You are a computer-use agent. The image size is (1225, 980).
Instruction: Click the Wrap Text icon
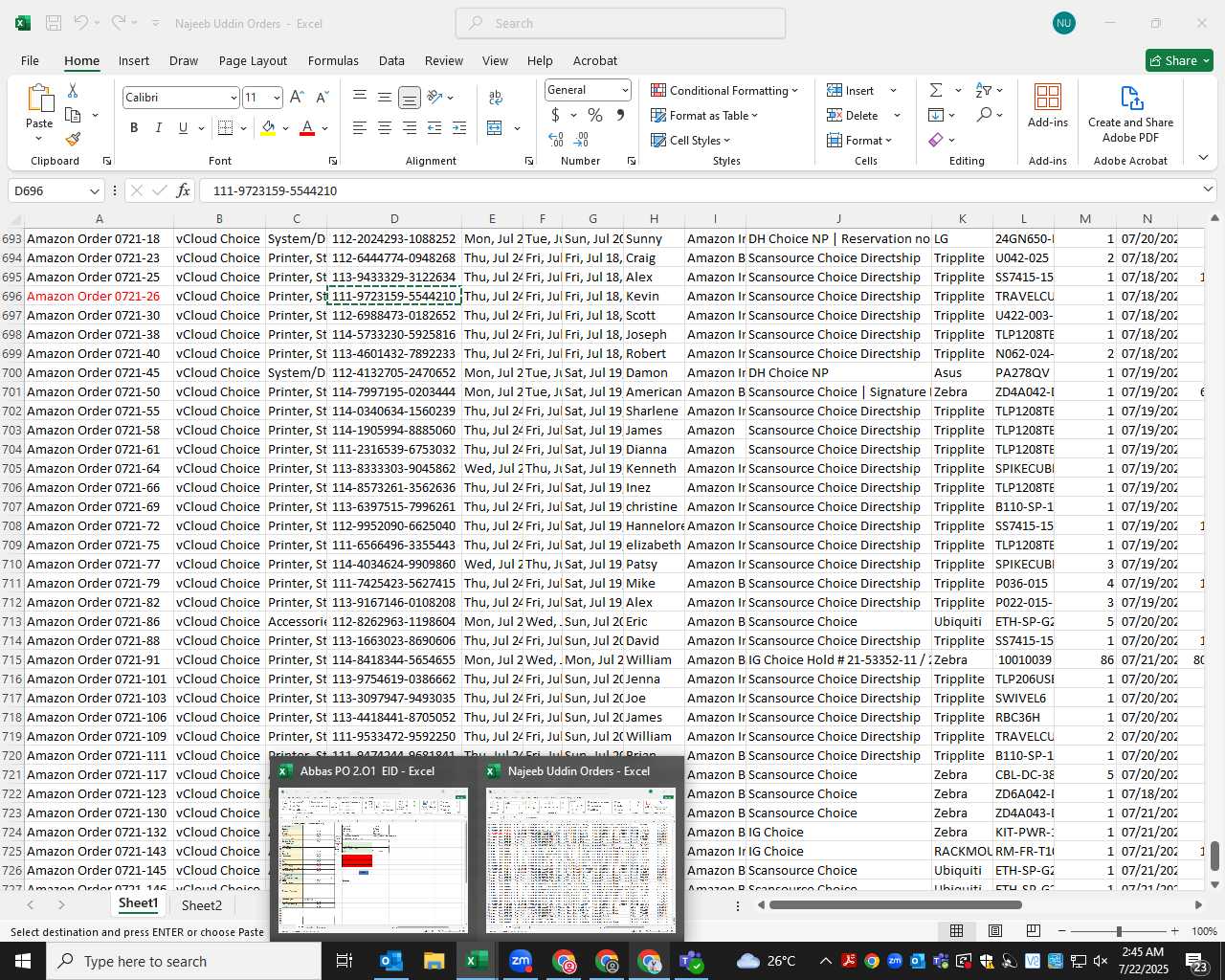[496, 97]
